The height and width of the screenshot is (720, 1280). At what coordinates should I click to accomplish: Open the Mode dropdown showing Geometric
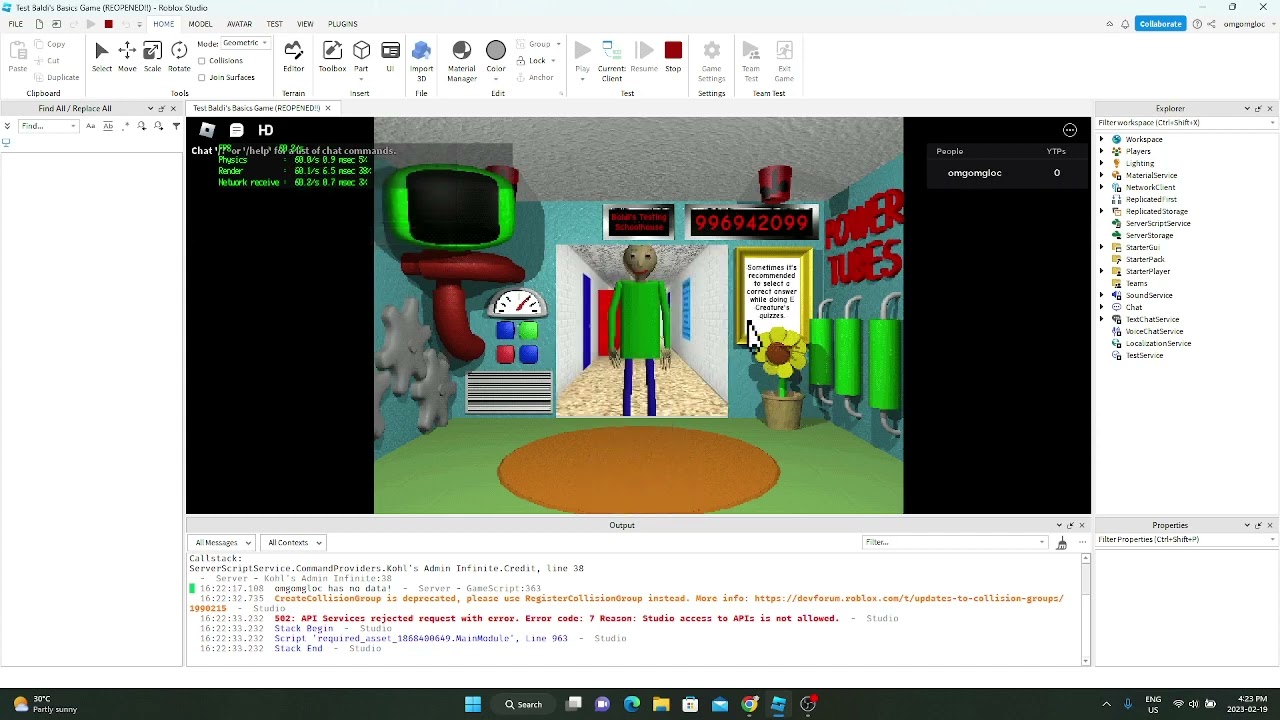pos(245,43)
